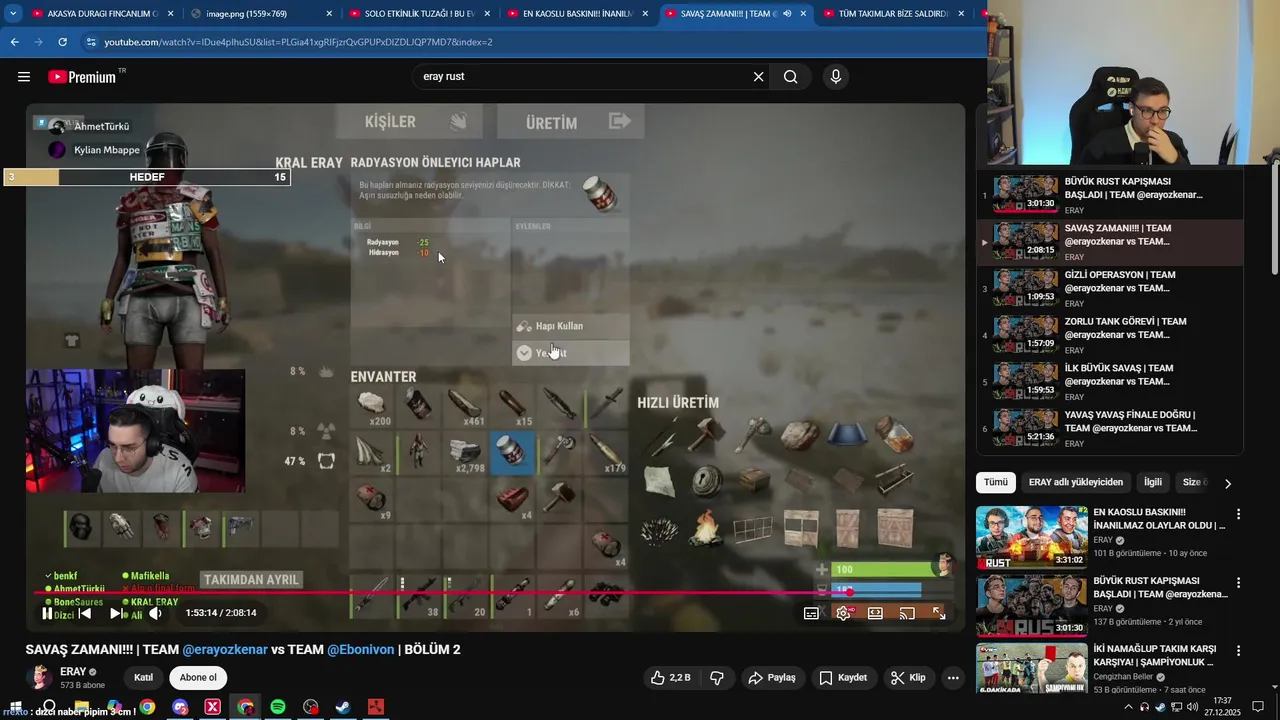This screenshot has height=720, width=1280.
Task: Reload the page
Action: tap(62, 42)
